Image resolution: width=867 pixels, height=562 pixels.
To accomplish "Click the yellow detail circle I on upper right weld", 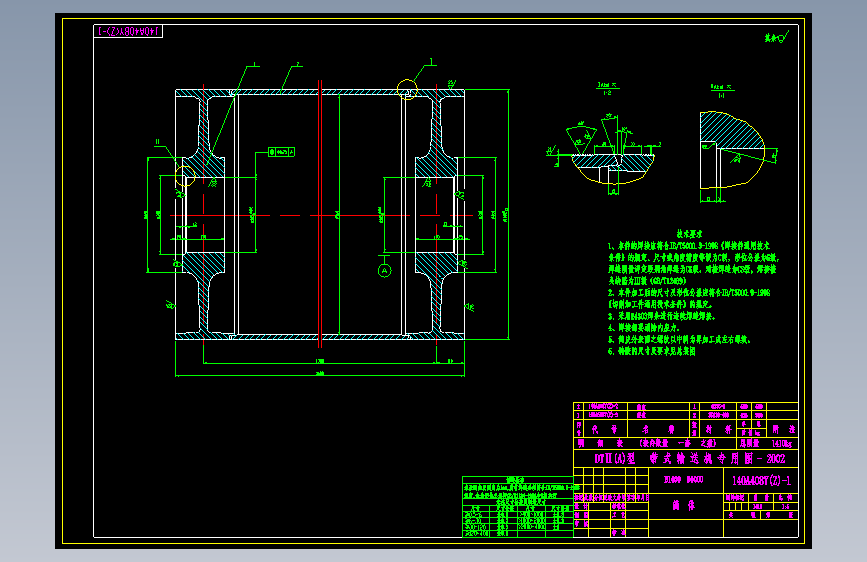I will pyautogui.click(x=407, y=90).
